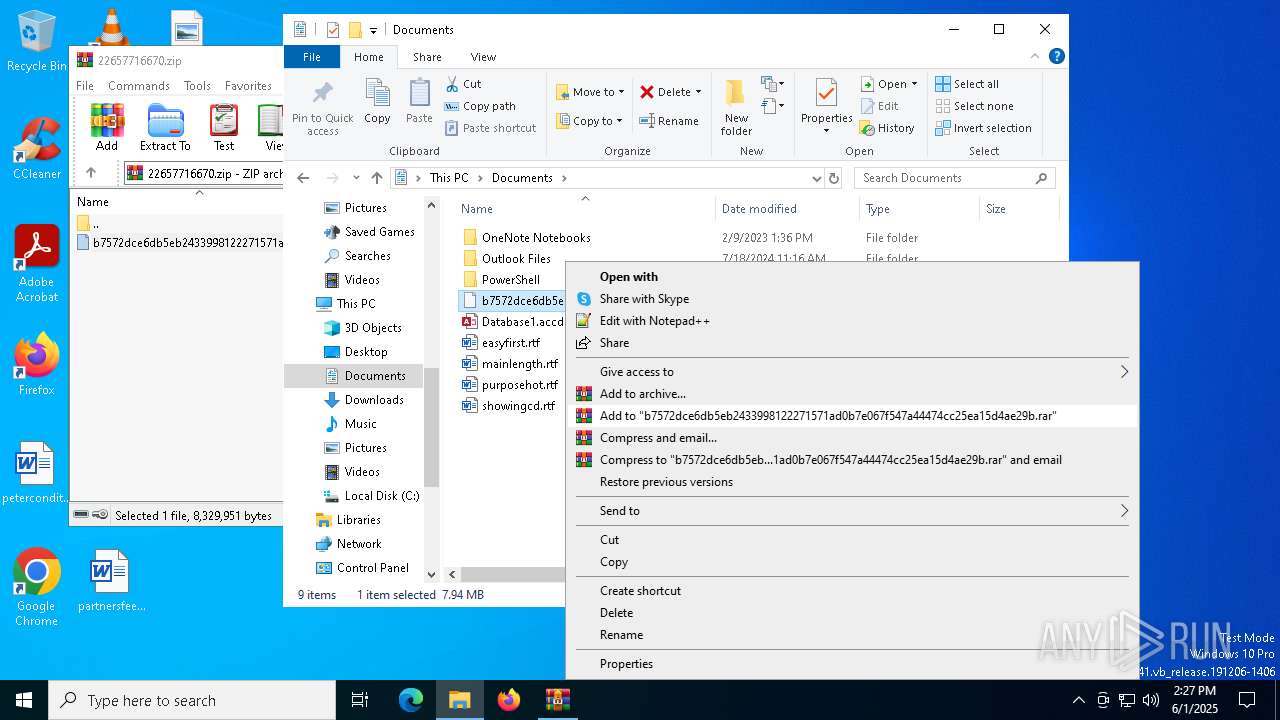The width and height of the screenshot is (1280, 720).
Task: Open the File tab in Explorer
Action: click(312, 57)
